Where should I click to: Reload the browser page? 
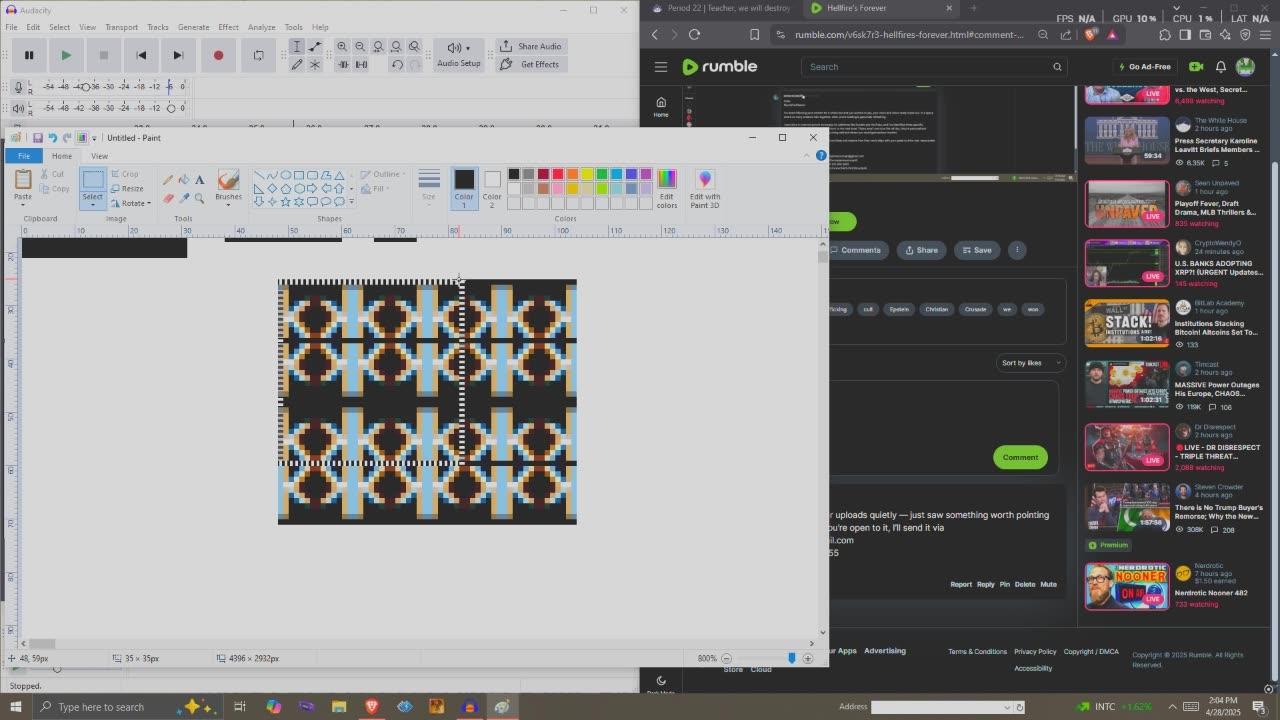(x=694, y=34)
